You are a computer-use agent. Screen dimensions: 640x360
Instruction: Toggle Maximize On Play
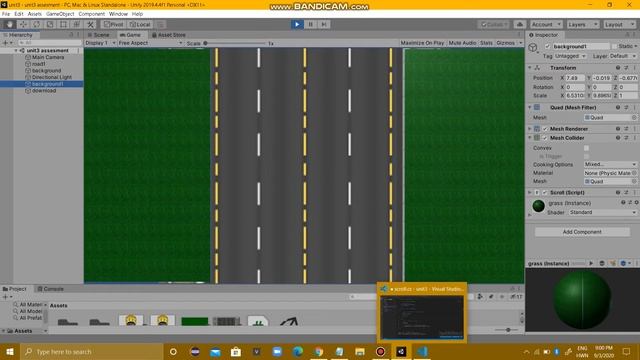click(x=422, y=43)
